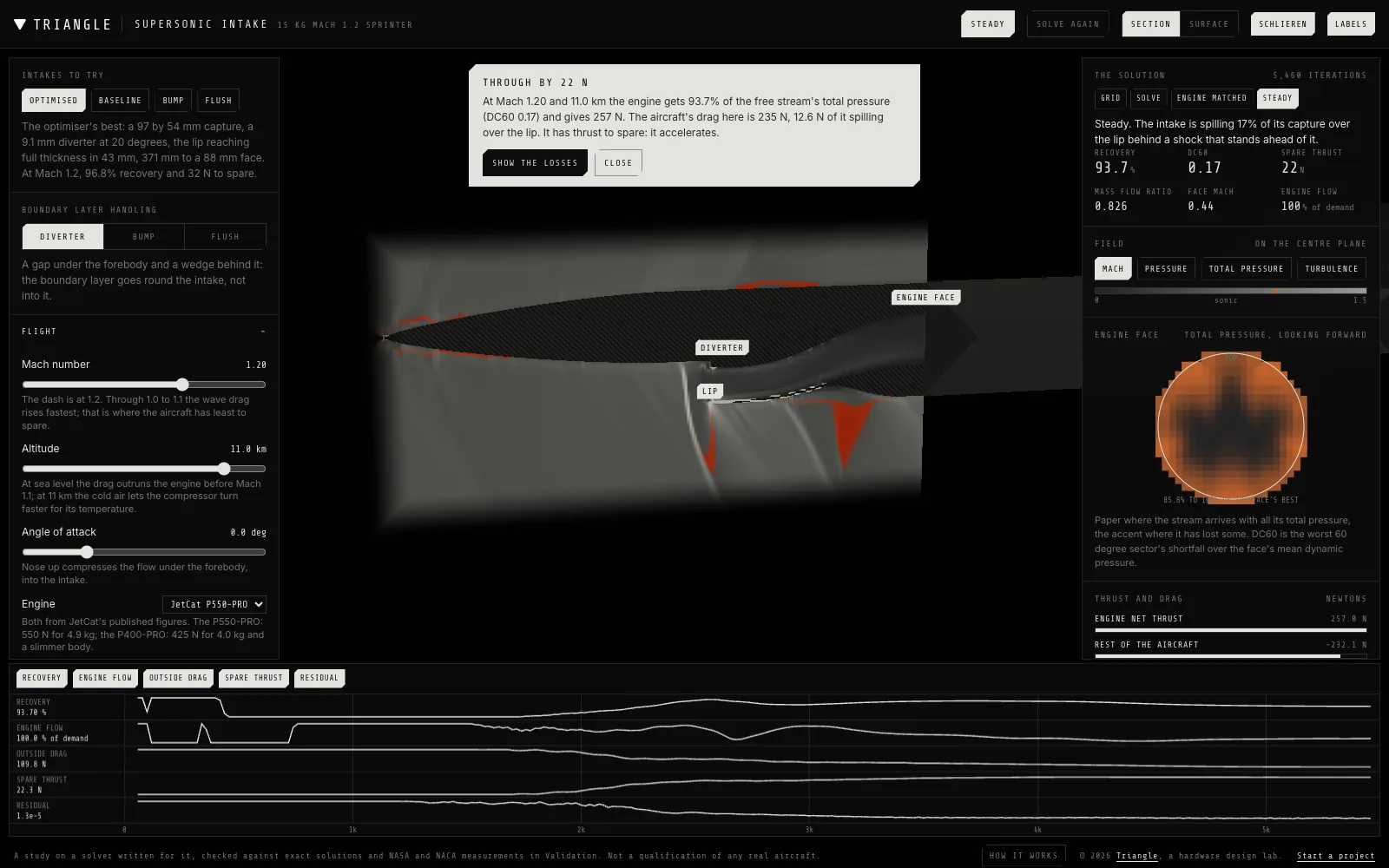Toggle the RESIDUAL history trace
The image size is (1389, 868).
pos(319,678)
